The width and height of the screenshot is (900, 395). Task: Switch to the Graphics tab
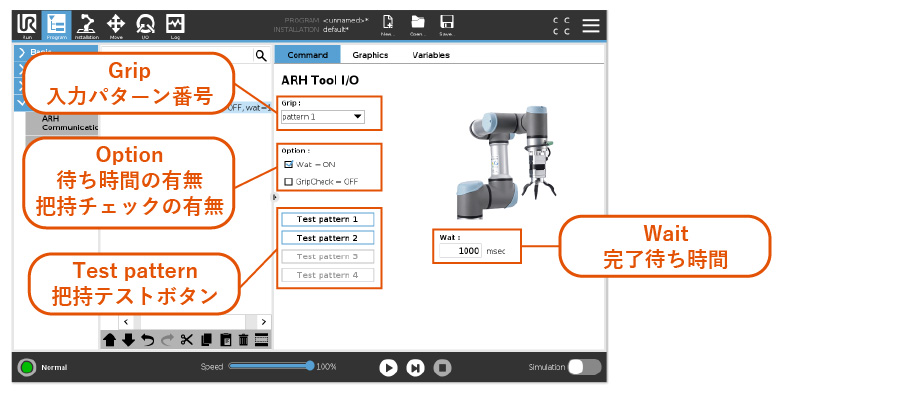click(x=370, y=55)
